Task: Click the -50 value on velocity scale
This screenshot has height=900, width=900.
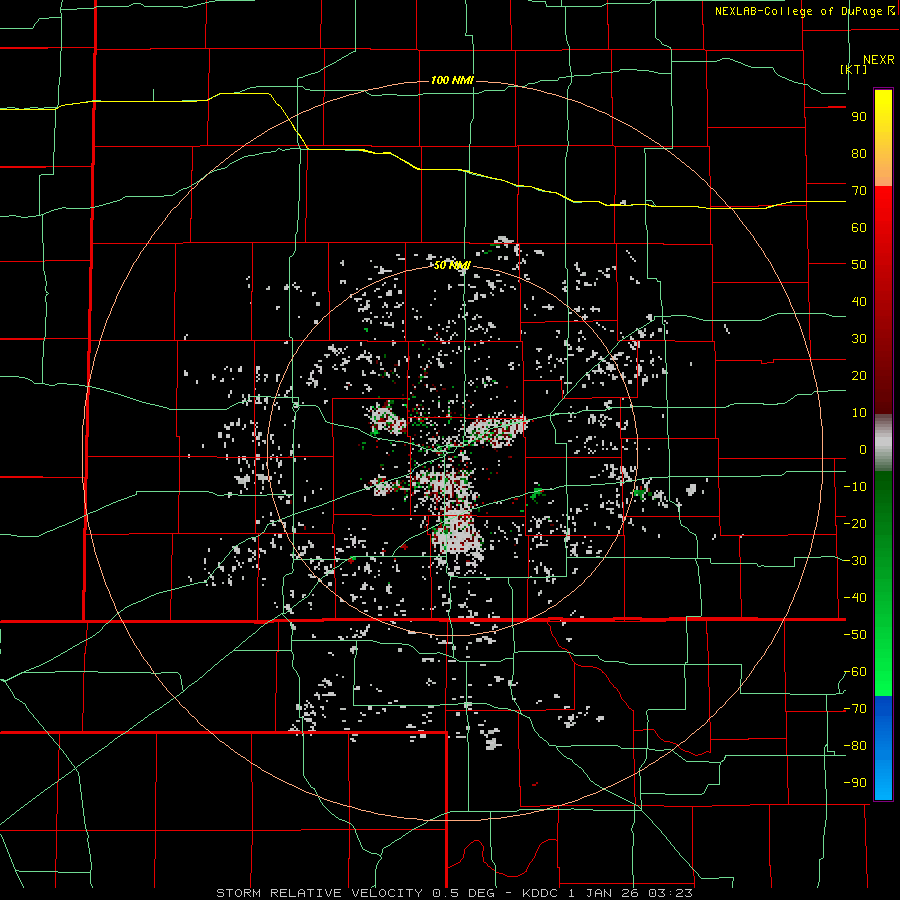Action: tap(855, 635)
